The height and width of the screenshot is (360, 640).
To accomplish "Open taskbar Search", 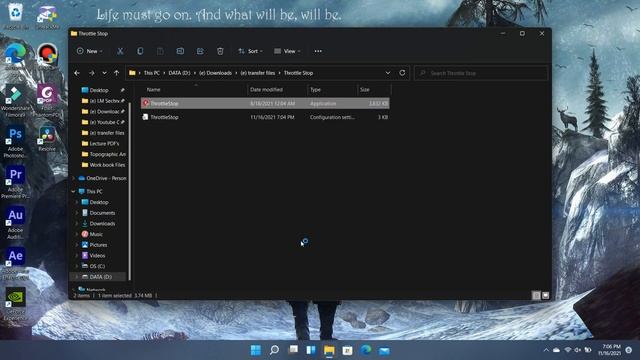I will coord(274,350).
